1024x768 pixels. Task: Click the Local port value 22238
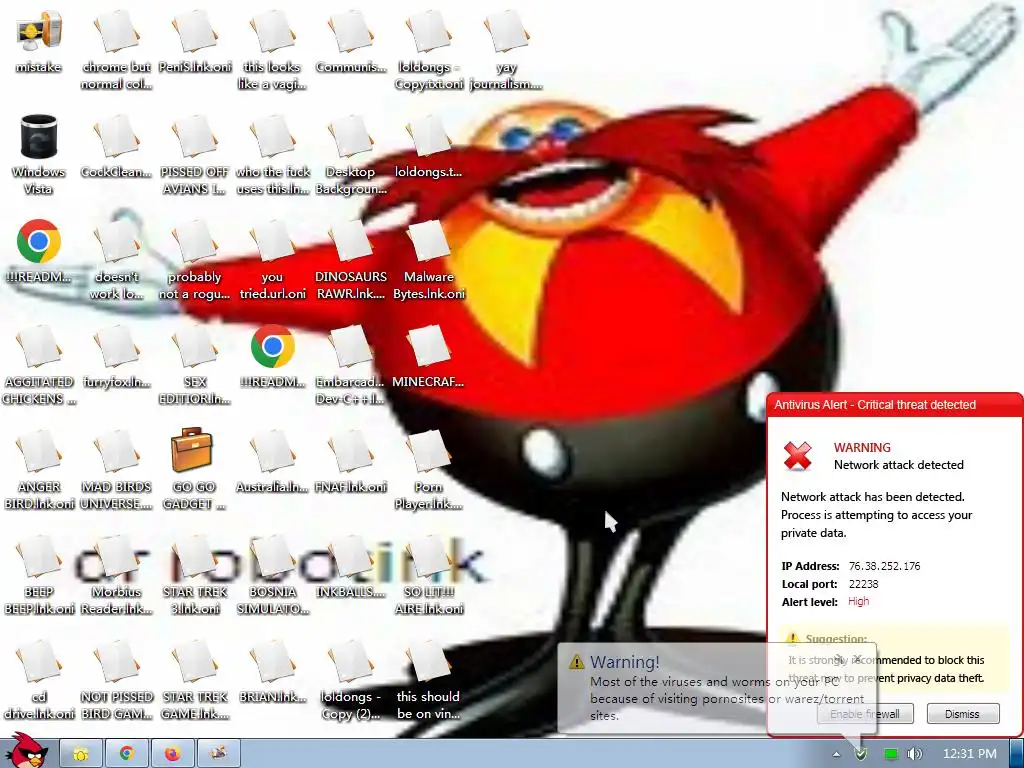click(x=863, y=584)
